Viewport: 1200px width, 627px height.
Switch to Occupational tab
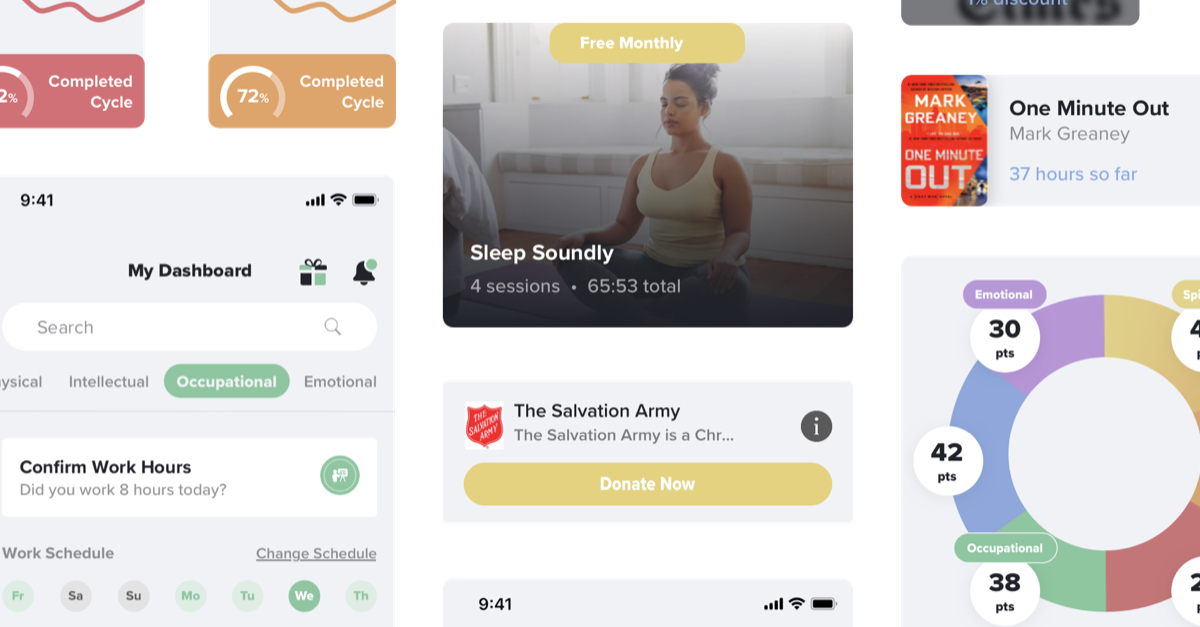click(x=226, y=381)
